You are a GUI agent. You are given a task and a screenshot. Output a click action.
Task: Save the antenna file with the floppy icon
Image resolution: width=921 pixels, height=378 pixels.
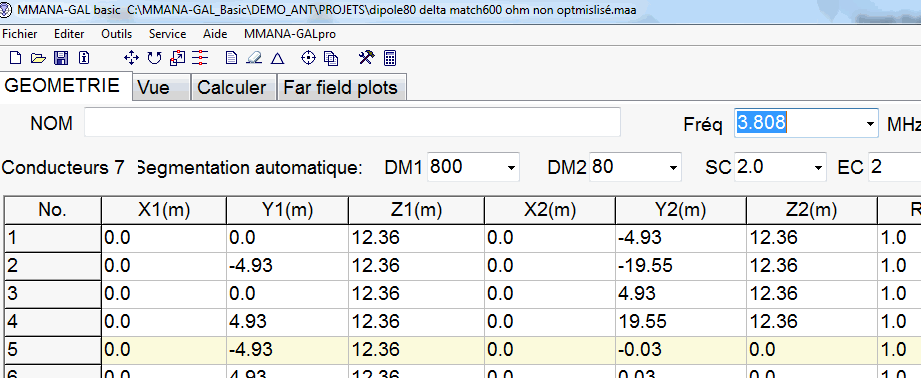point(61,58)
